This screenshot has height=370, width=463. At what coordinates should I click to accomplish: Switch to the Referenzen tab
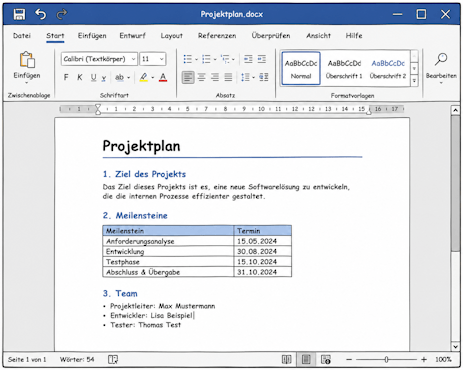click(217, 36)
